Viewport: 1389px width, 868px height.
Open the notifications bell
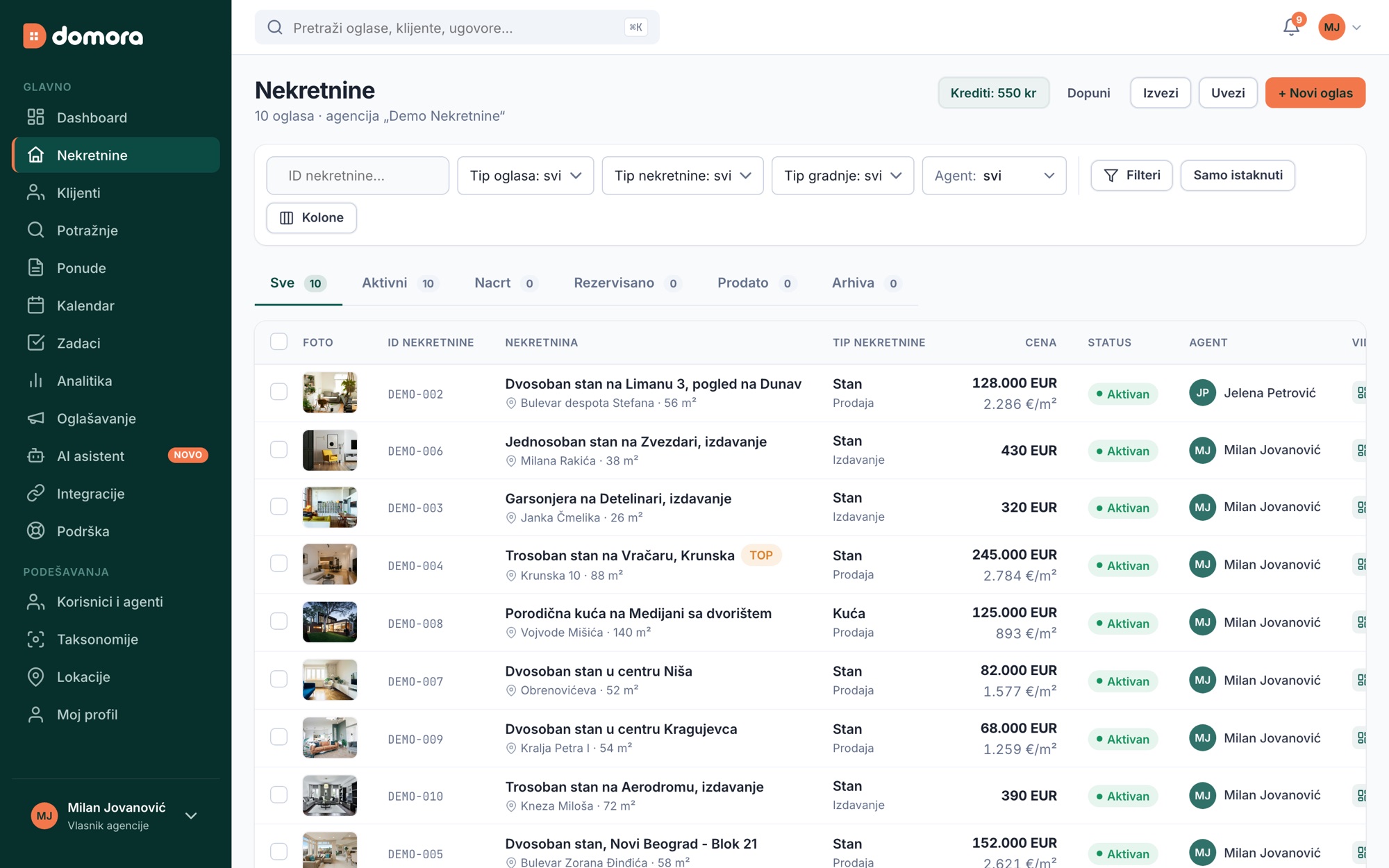click(x=1291, y=27)
